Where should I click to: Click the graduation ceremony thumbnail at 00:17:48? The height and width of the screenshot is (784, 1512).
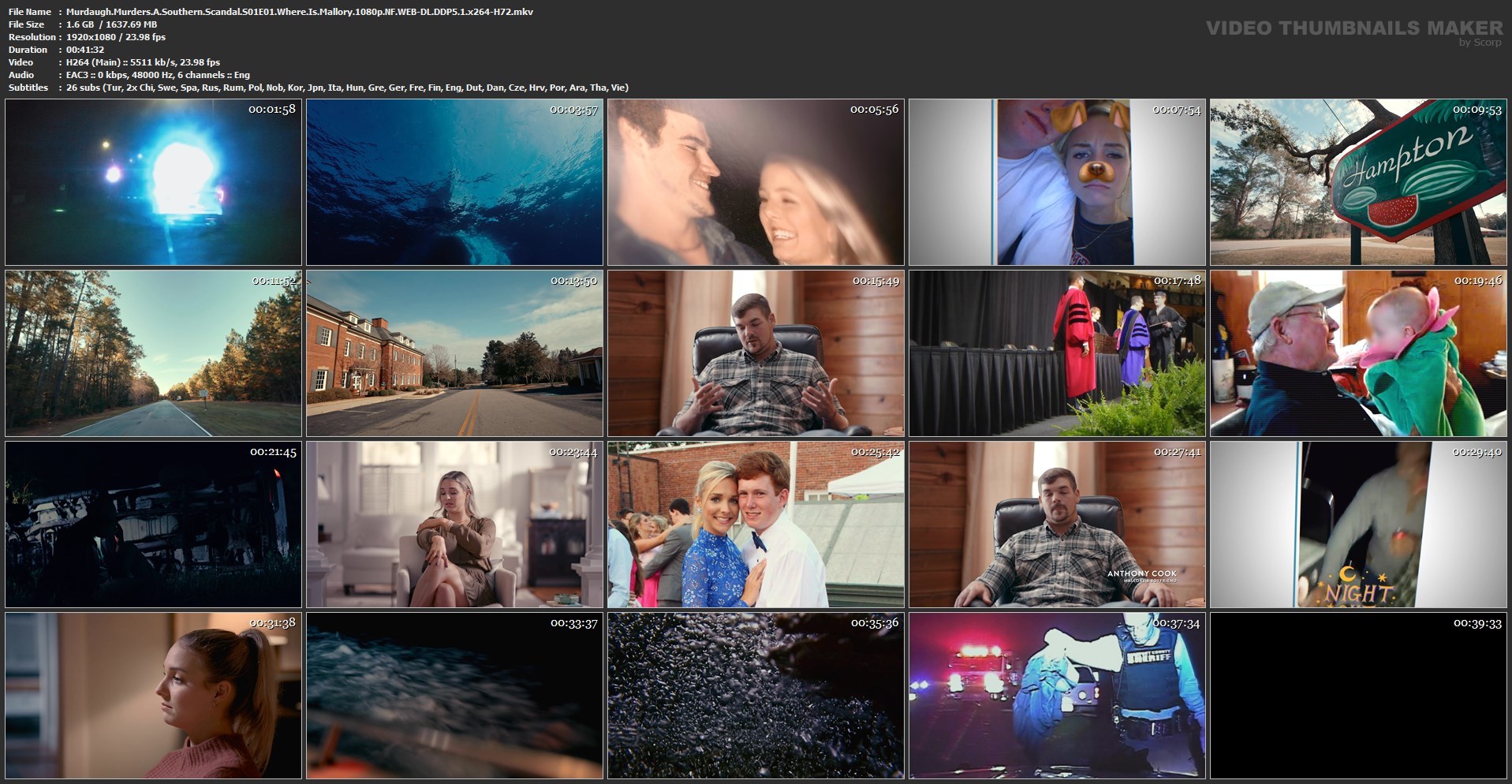click(x=1058, y=353)
